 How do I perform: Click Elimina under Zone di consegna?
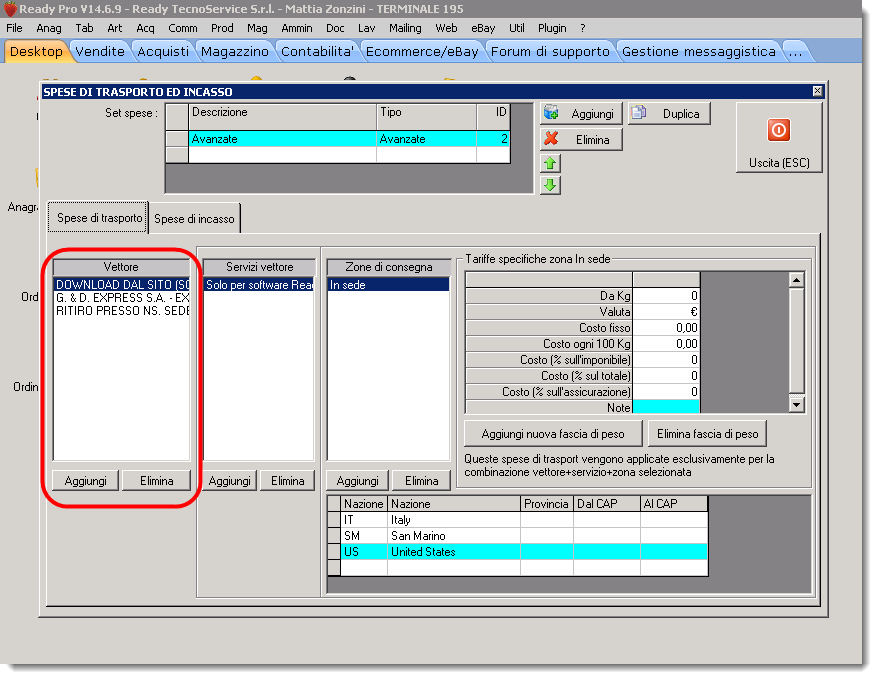[x=422, y=481]
